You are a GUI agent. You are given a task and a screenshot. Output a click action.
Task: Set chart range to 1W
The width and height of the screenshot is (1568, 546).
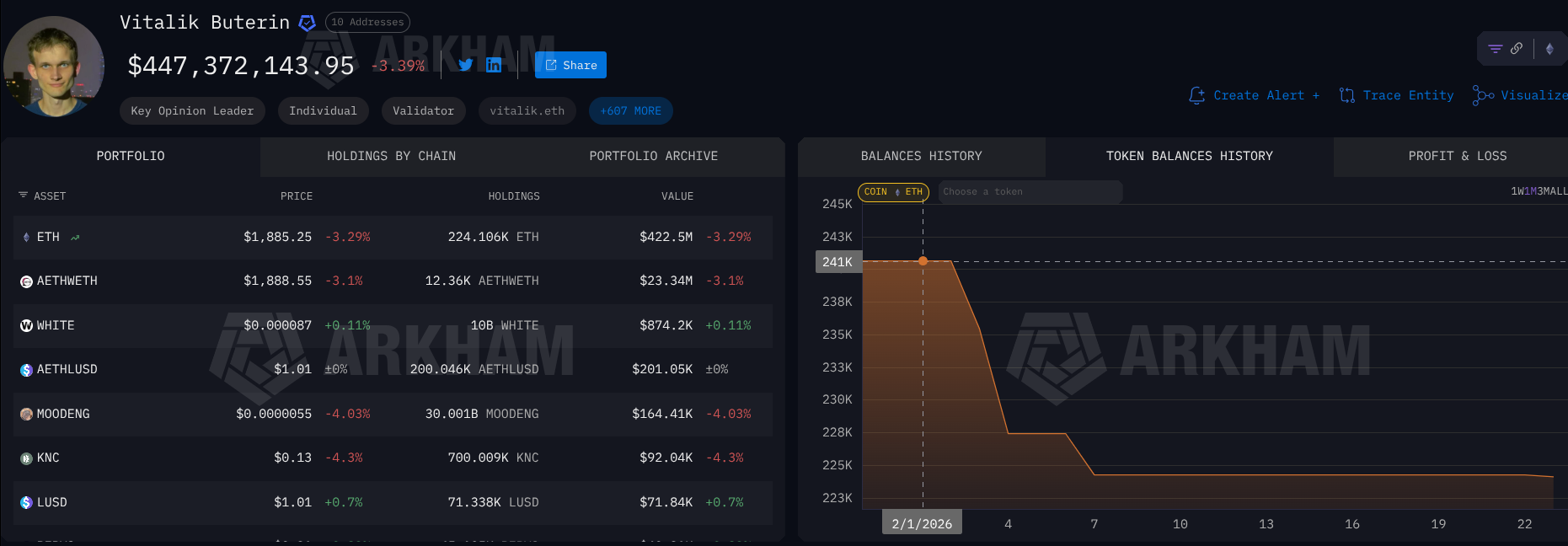tap(1517, 192)
